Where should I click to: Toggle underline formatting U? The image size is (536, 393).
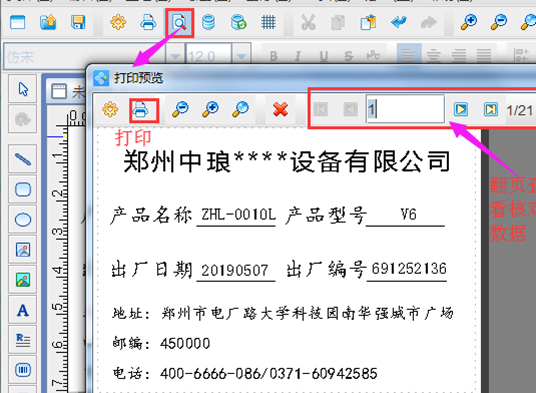(323, 56)
